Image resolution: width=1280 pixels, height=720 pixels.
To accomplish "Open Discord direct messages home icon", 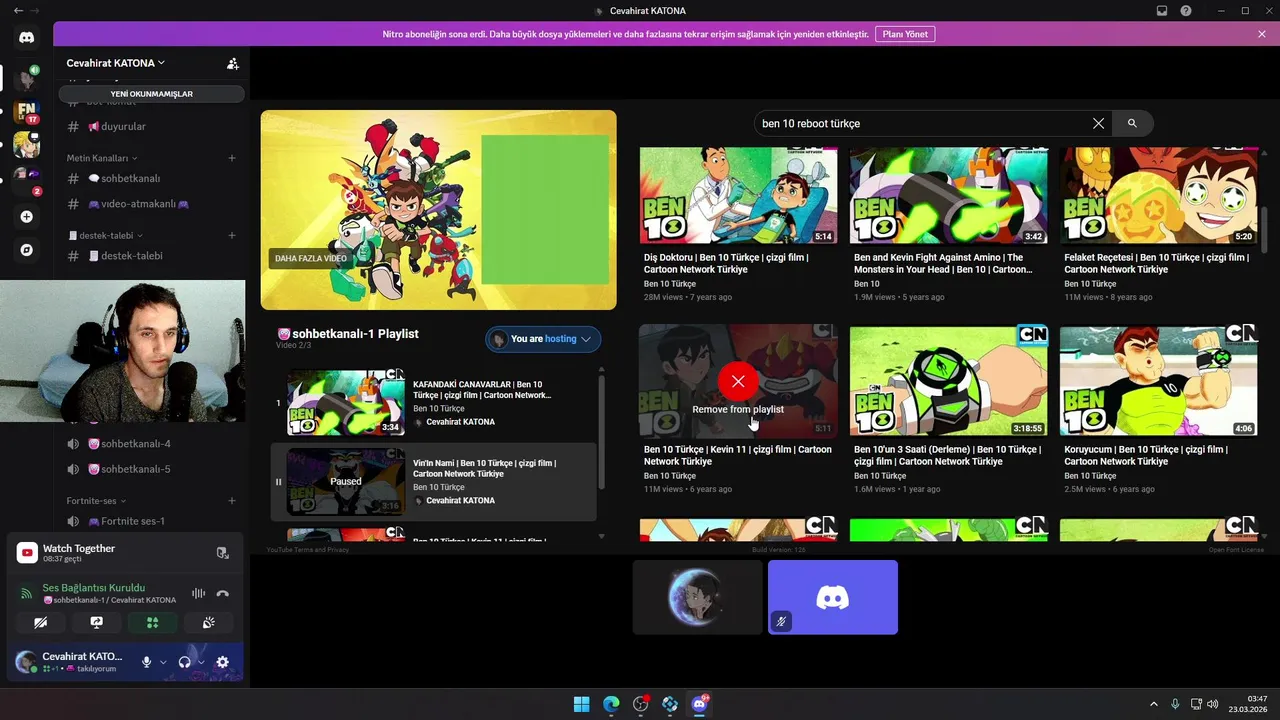I will tap(27, 37).
